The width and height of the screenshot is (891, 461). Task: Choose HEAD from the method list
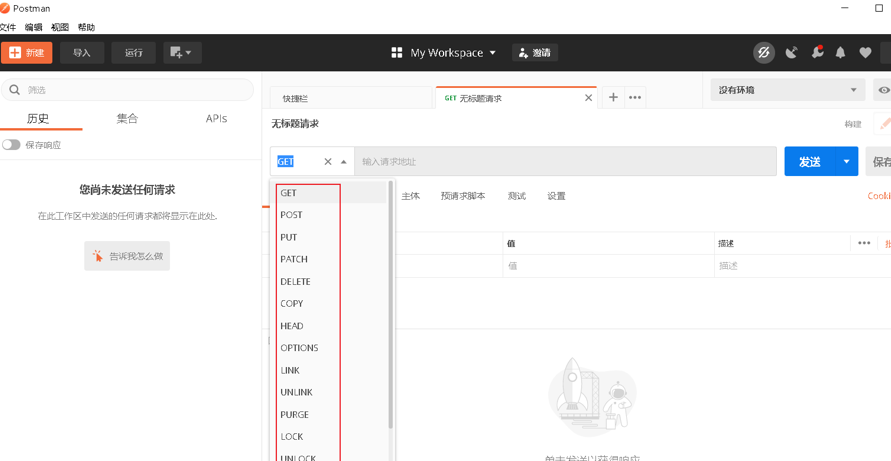pyautogui.click(x=330, y=326)
